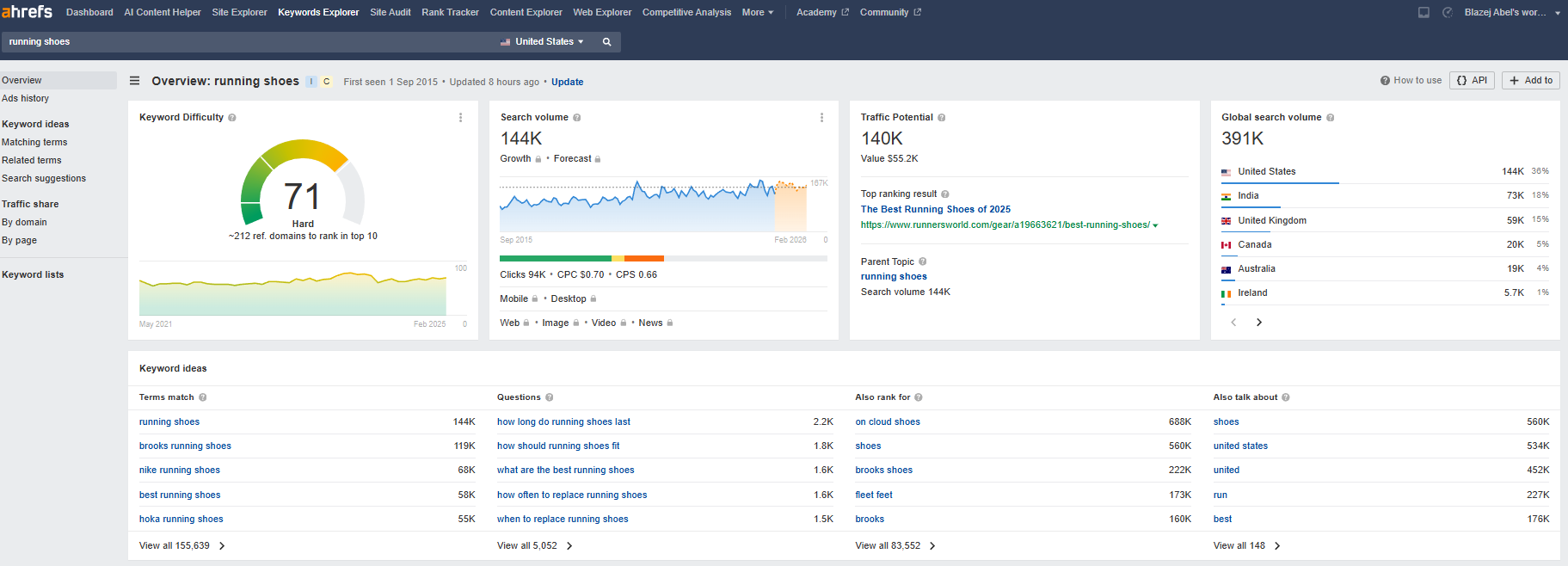Open Search volume card three-dot menu

point(821,118)
